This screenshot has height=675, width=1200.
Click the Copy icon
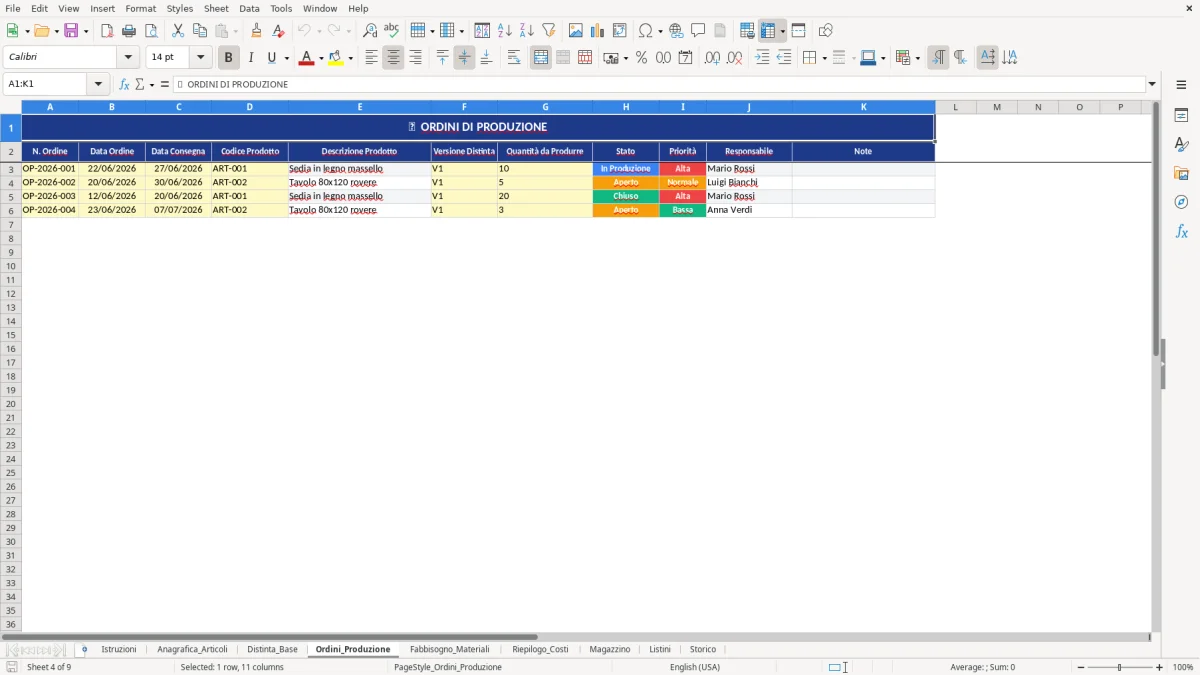click(x=200, y=30)
